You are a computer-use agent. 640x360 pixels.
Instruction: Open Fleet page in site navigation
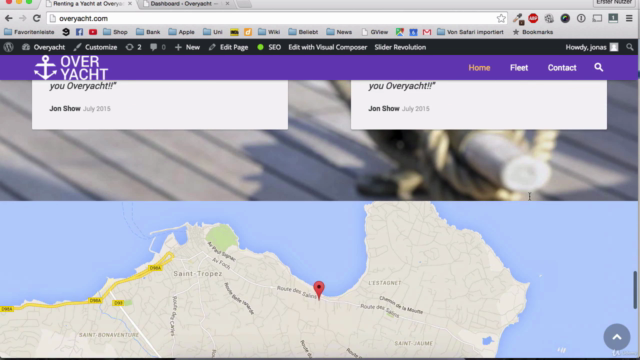coord(519,68)
